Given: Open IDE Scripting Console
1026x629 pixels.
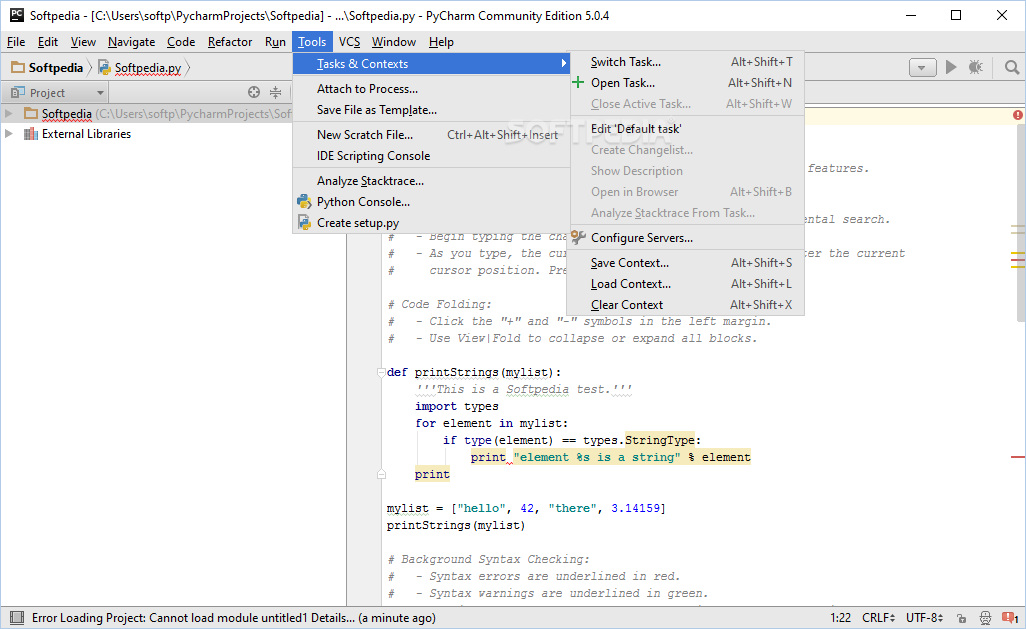Looking at the screenshot, I should [431, 156].
